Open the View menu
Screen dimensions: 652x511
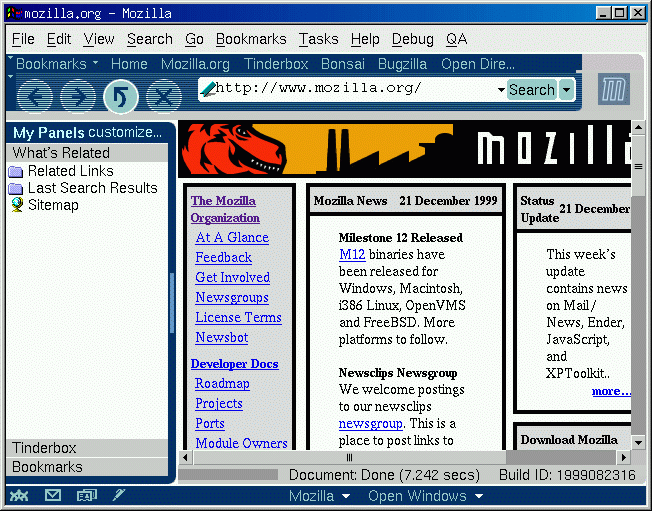pos(99,39)
